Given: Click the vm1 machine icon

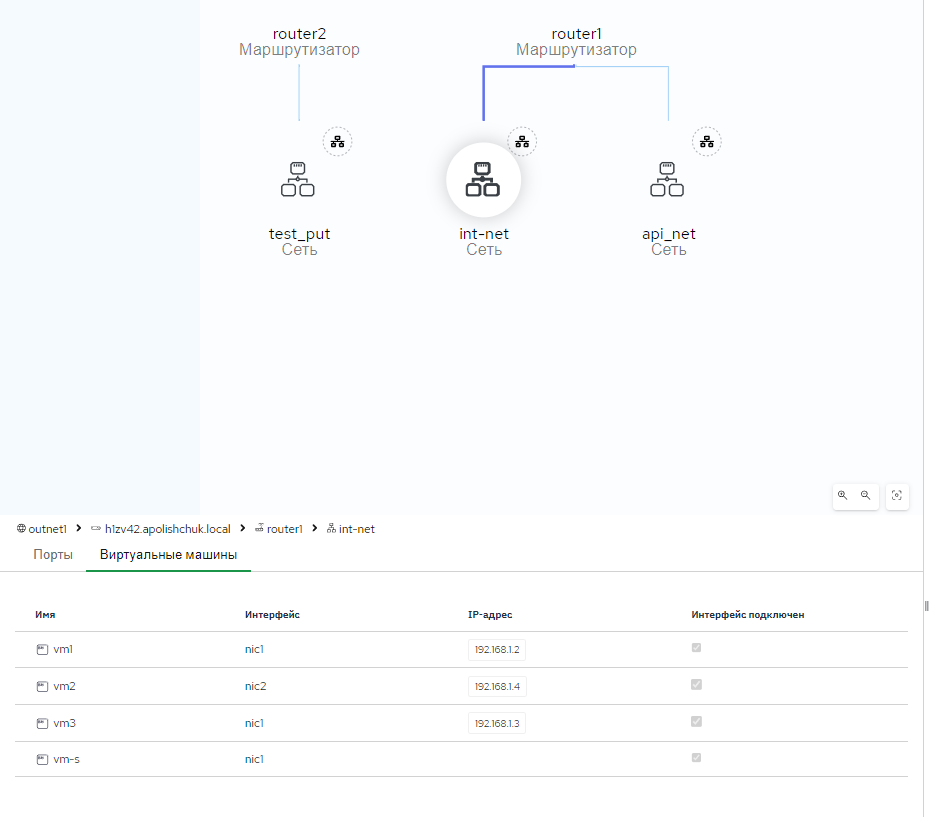Looking at the screenshot, I should [42, 649].
